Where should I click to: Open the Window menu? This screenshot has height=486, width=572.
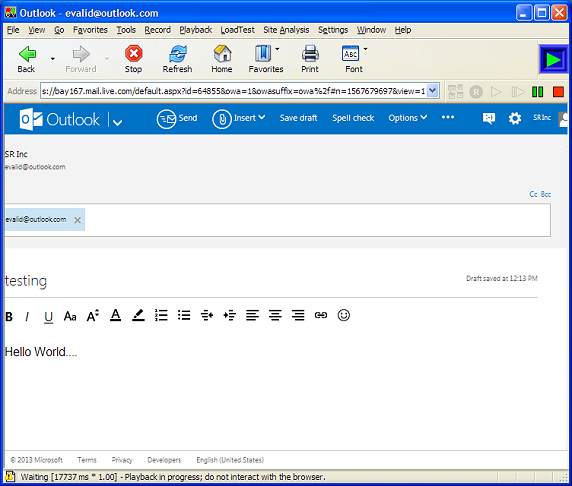pyautogui.click(x=371, y=30)
